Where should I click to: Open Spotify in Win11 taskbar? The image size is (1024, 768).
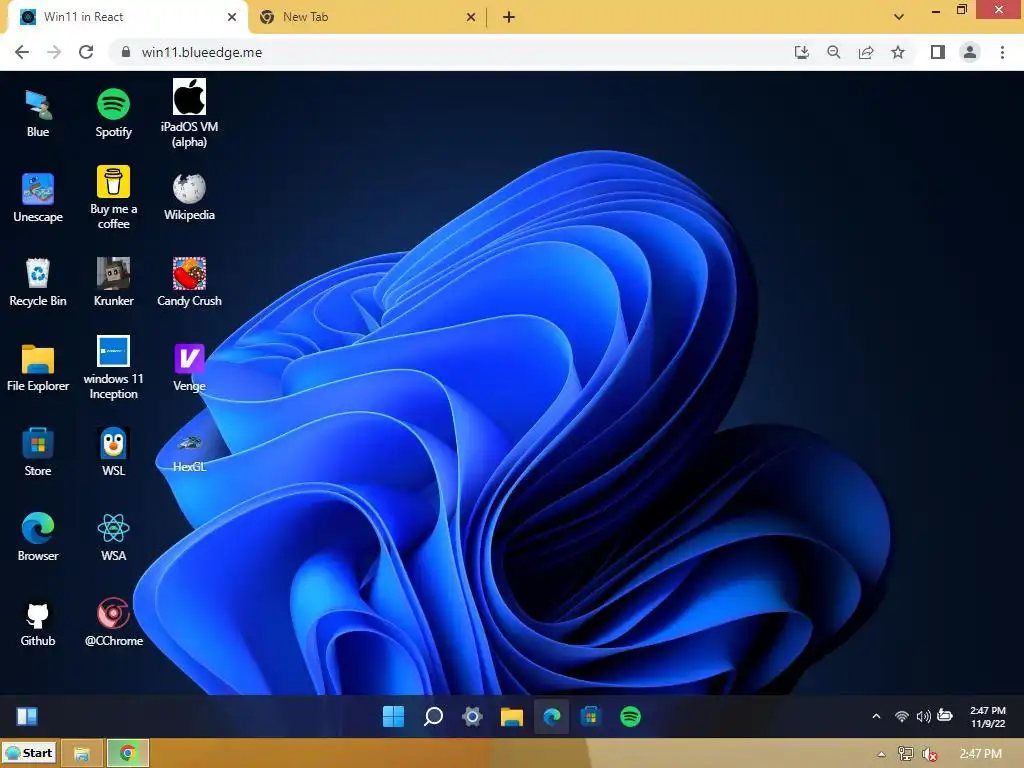click(x=630, y=716)
